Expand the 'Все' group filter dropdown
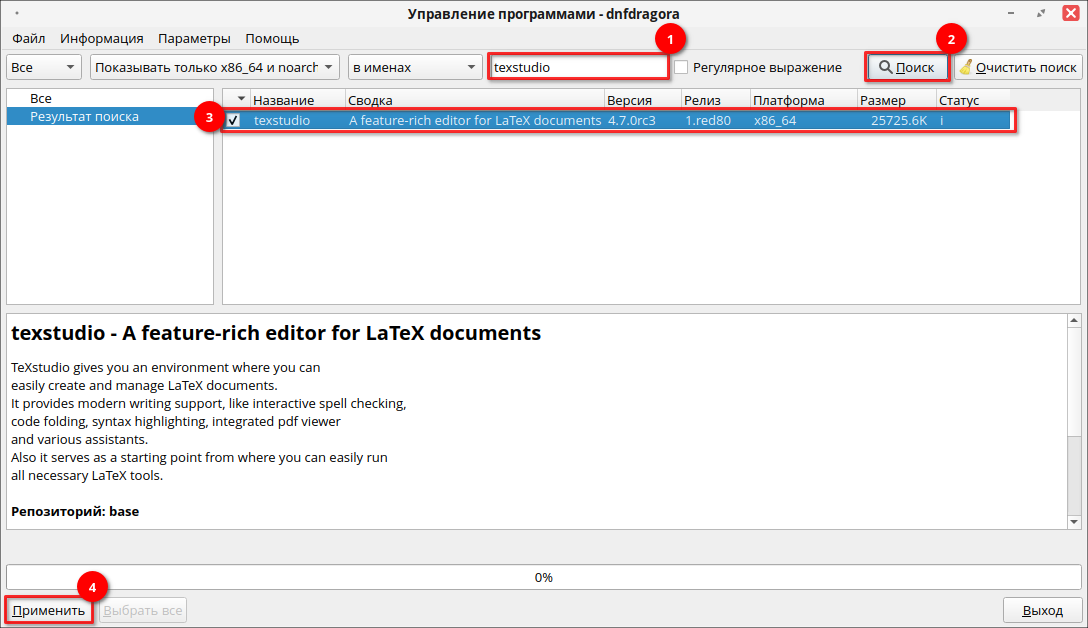Image resolution: width=1088 pixels, height=628 pixels. (x=44, y=67)
